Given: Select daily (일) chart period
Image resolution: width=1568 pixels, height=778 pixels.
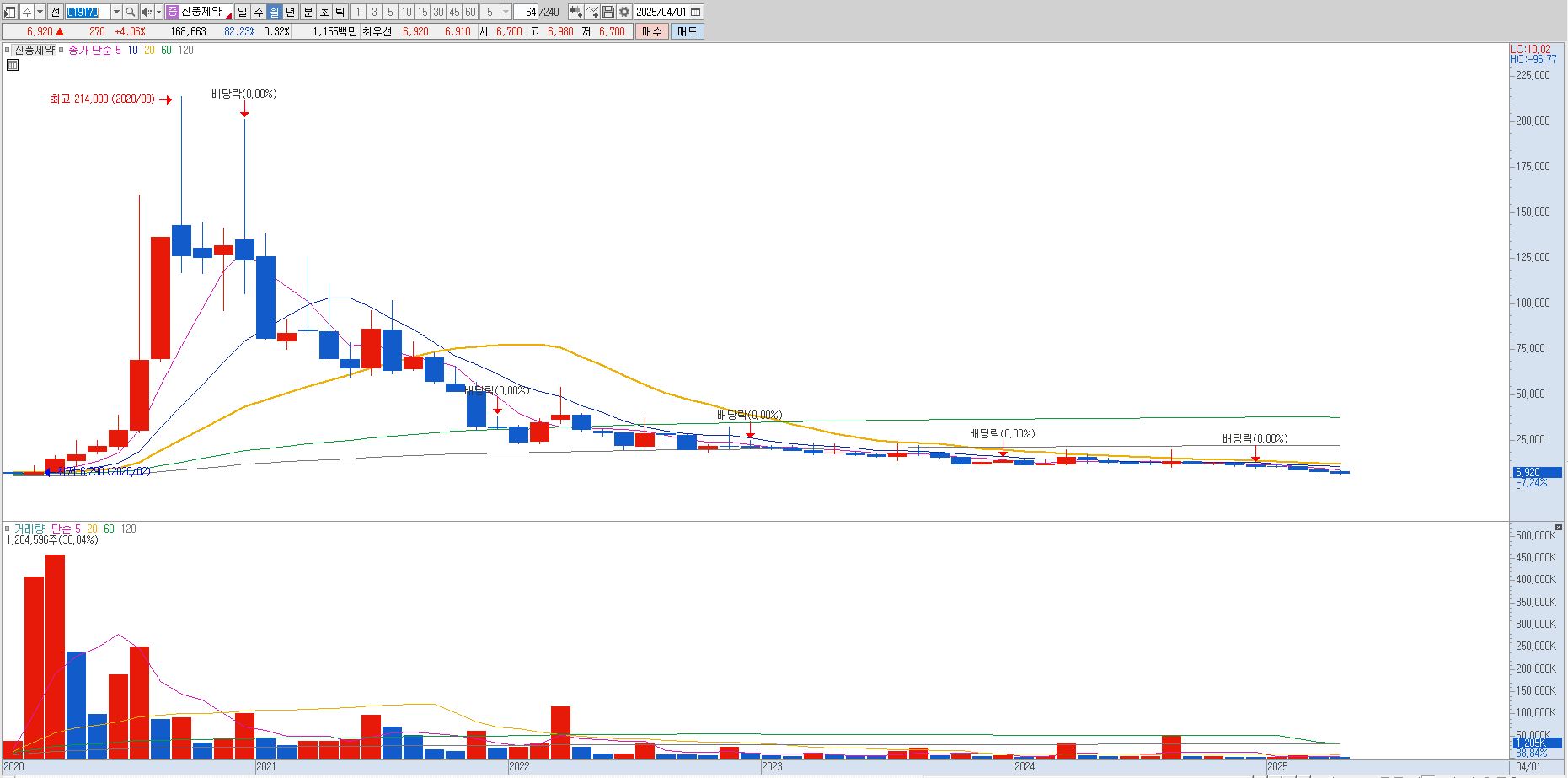Looking at the screenshot, I should tap(243, 12).
